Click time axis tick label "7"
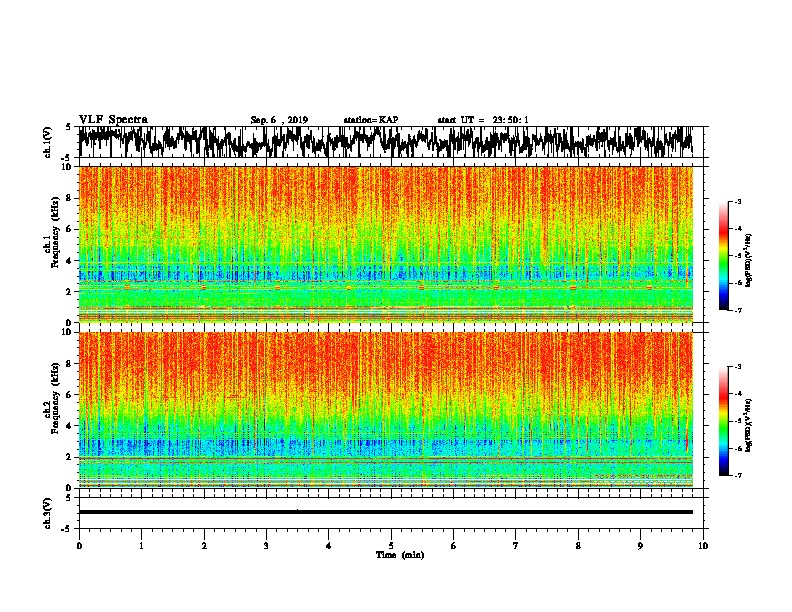Viewport: 792px width, 612px height. click(x=516, y=546)
